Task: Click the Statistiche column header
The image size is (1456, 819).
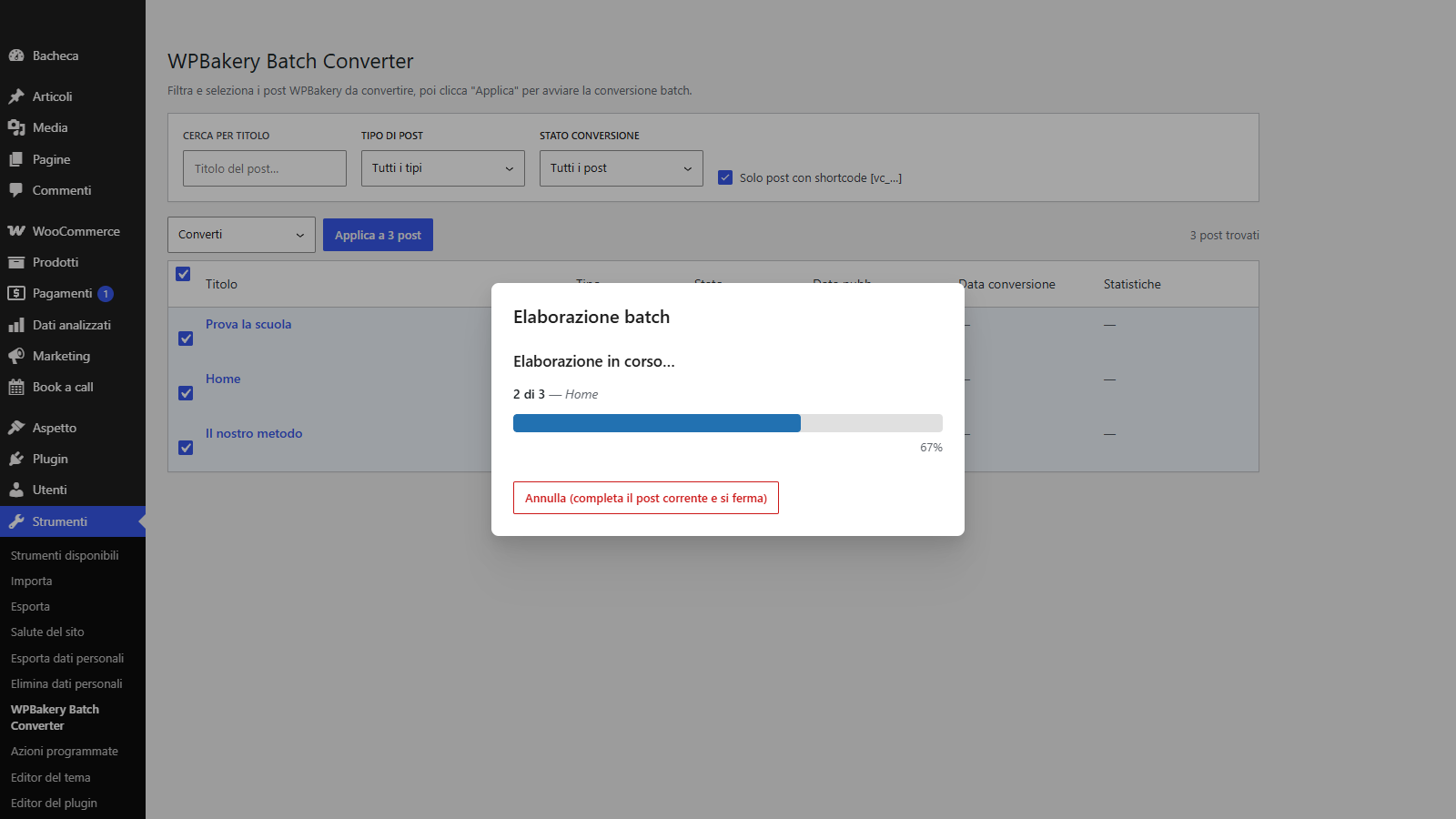Action: coord(1132,284)
